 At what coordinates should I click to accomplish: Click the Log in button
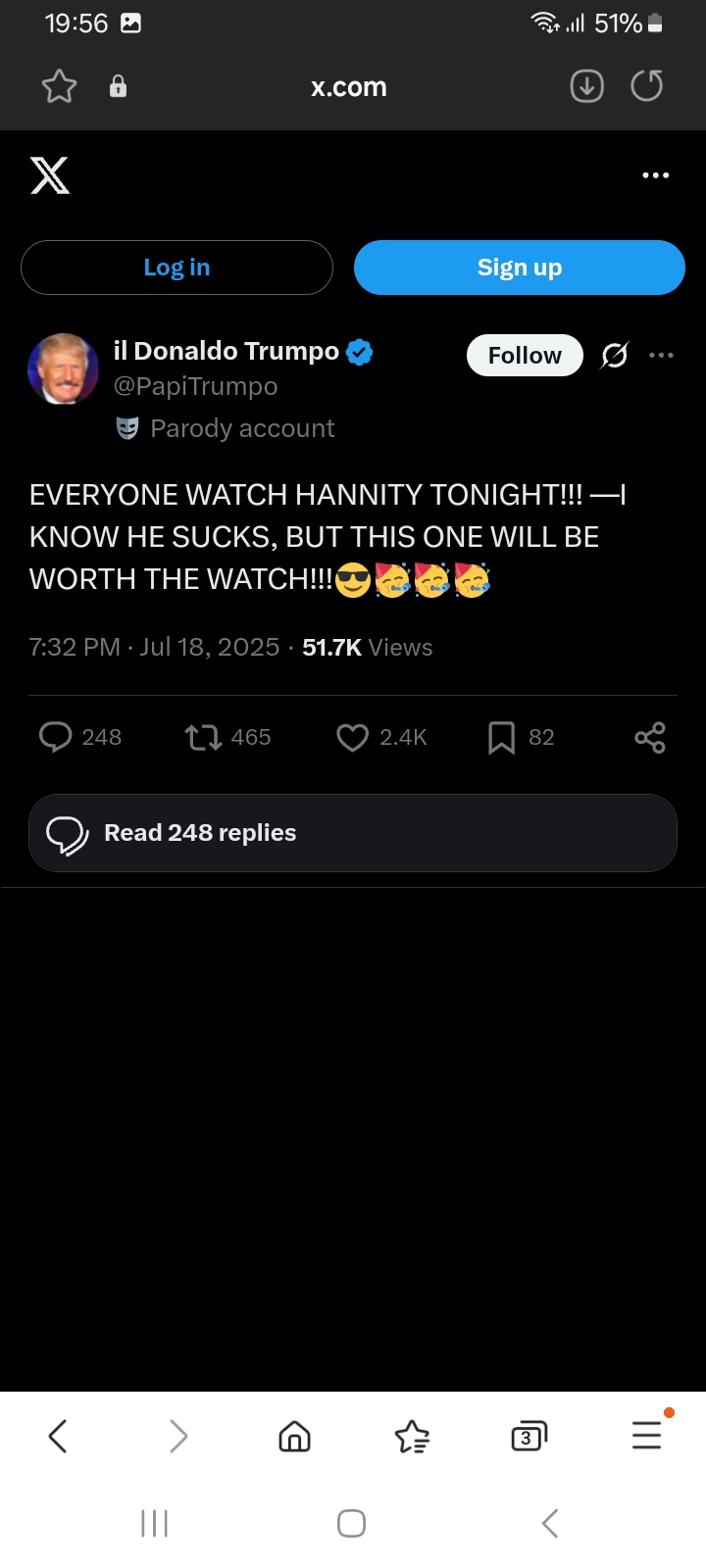176,268
